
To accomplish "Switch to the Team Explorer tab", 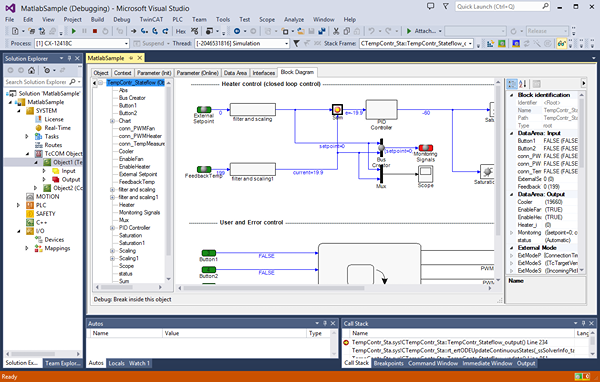I will pos(63,363).
